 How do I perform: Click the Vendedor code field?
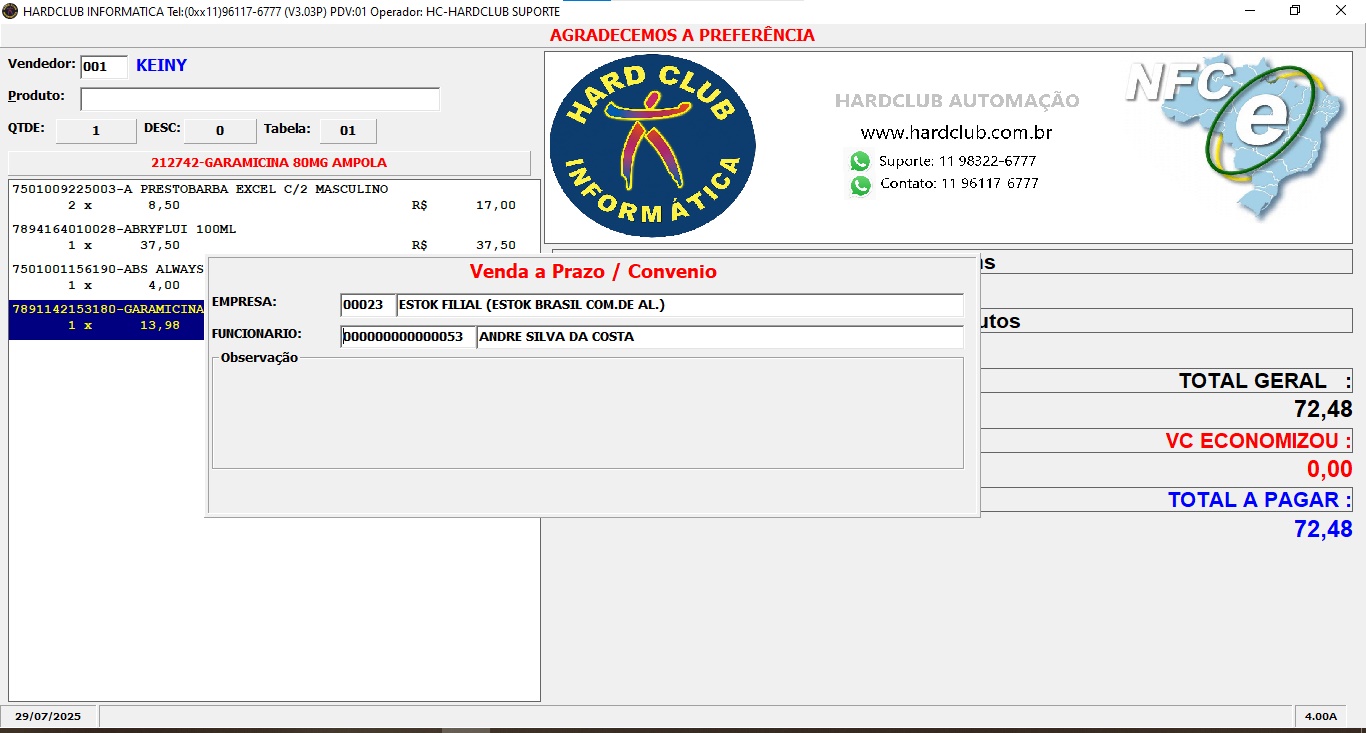[x=104, y=67]
